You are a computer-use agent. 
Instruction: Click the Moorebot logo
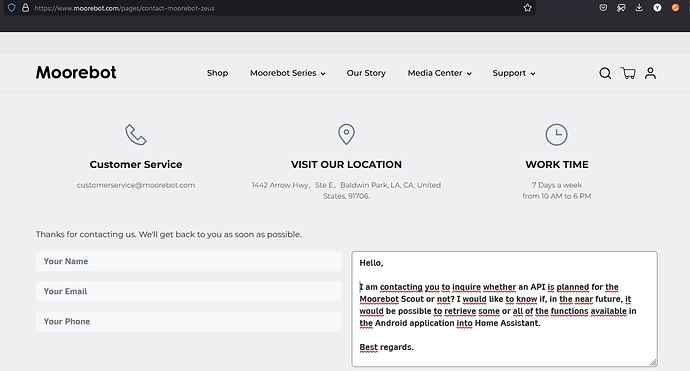point(76,73)
